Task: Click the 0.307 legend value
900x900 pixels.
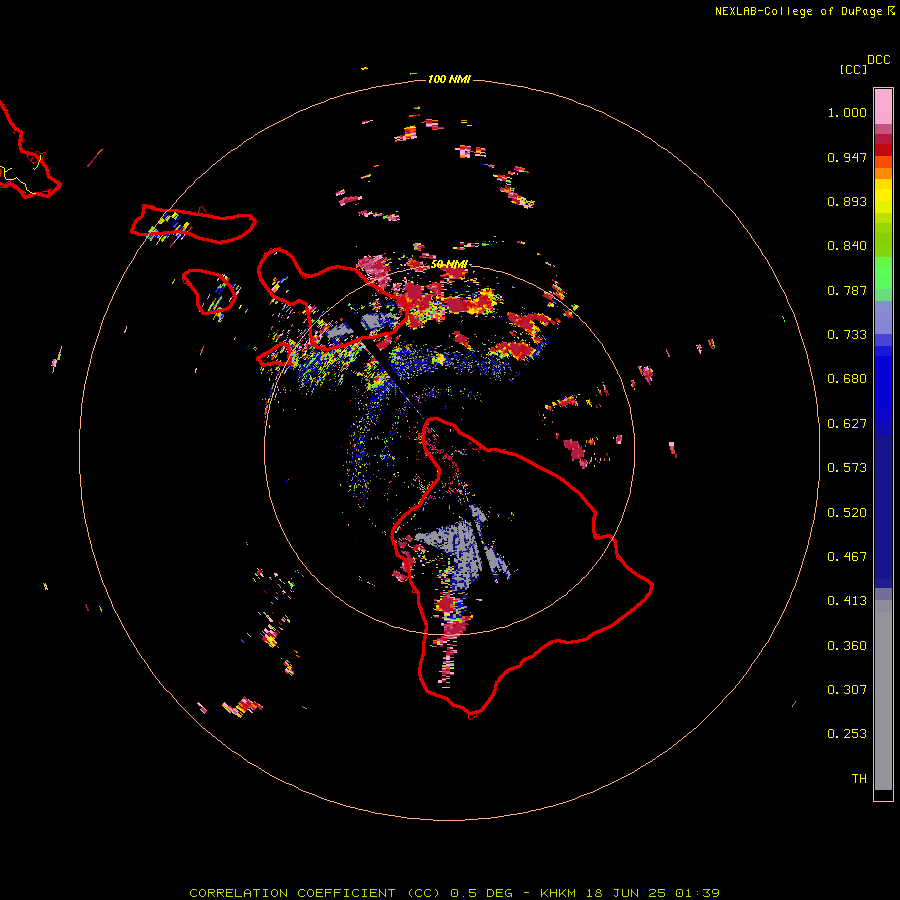Action: [847, 690]
